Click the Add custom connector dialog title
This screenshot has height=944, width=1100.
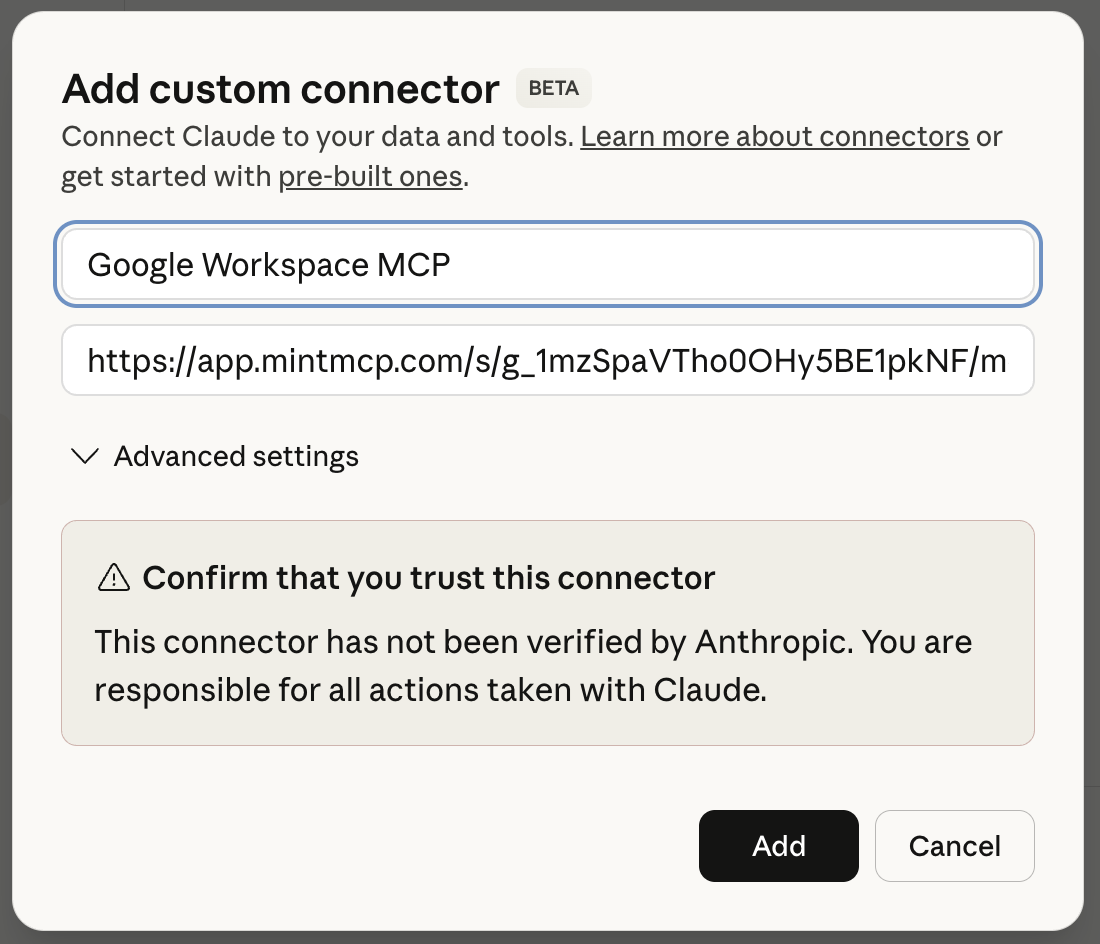click(280, 88)
